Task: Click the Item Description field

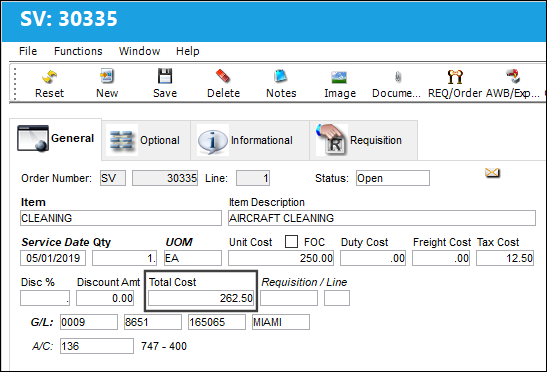Action: [382, 218]
